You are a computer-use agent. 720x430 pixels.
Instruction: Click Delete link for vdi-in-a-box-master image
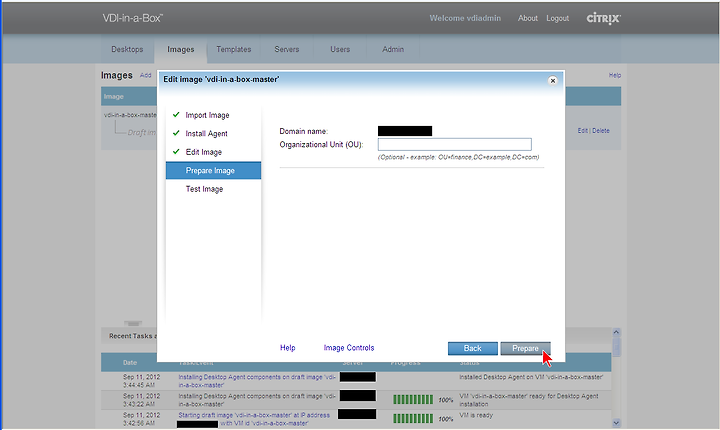[601, 131]
